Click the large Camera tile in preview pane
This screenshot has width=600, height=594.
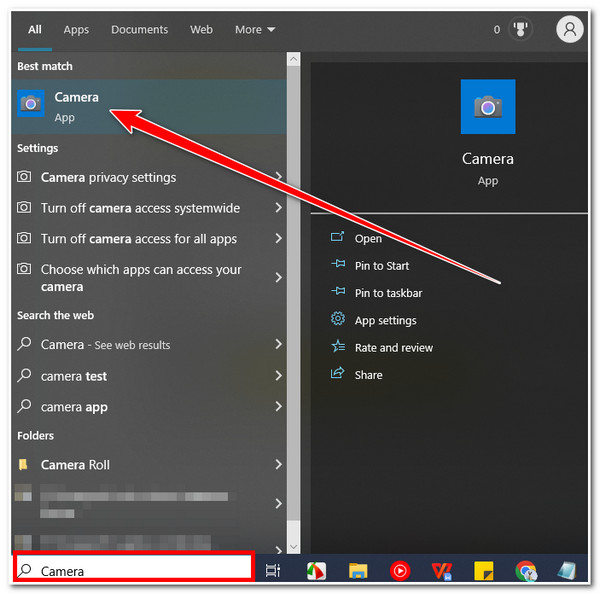(x=488, y=107)
